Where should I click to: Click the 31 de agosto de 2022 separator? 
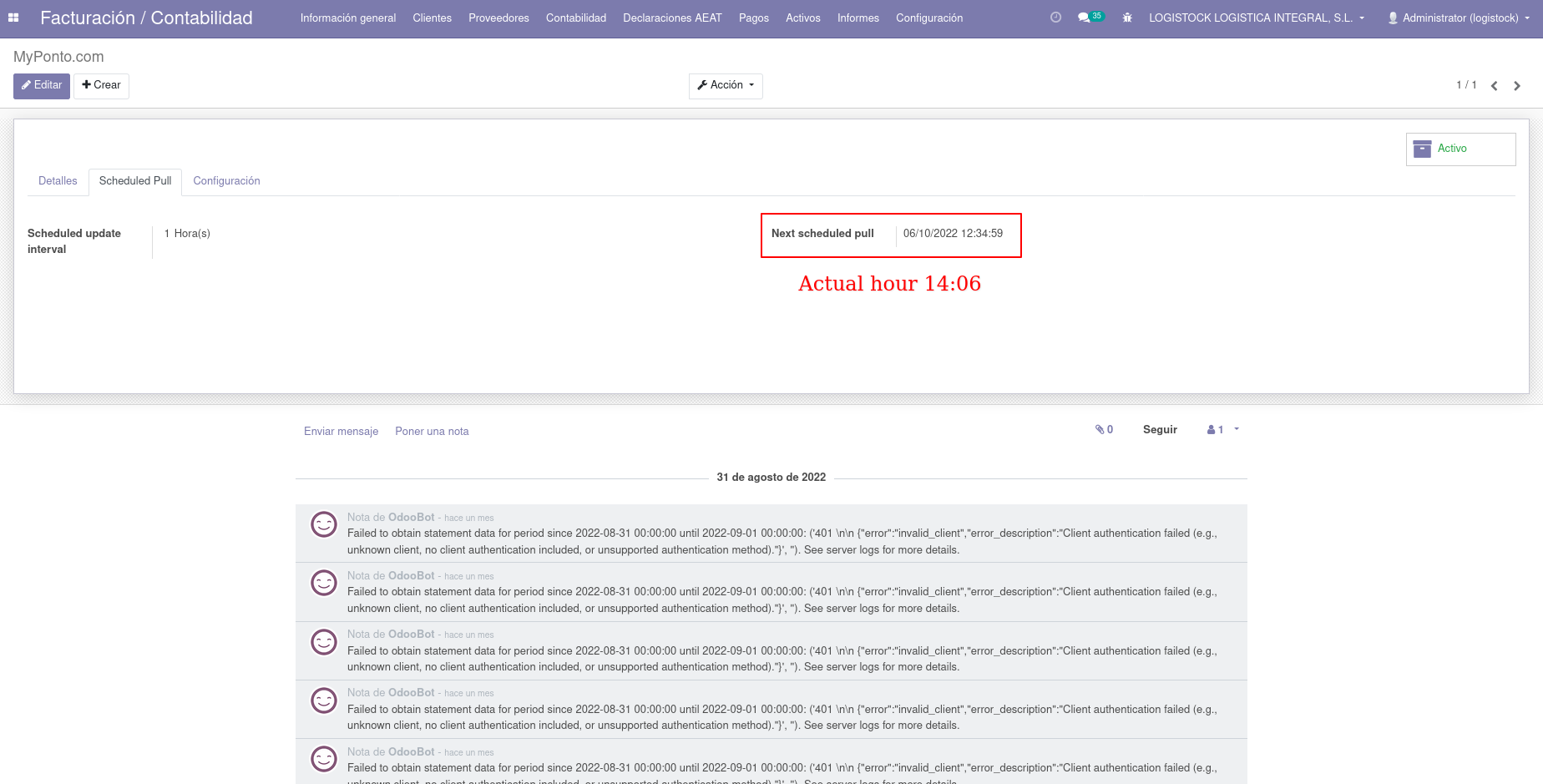point(771,478)
